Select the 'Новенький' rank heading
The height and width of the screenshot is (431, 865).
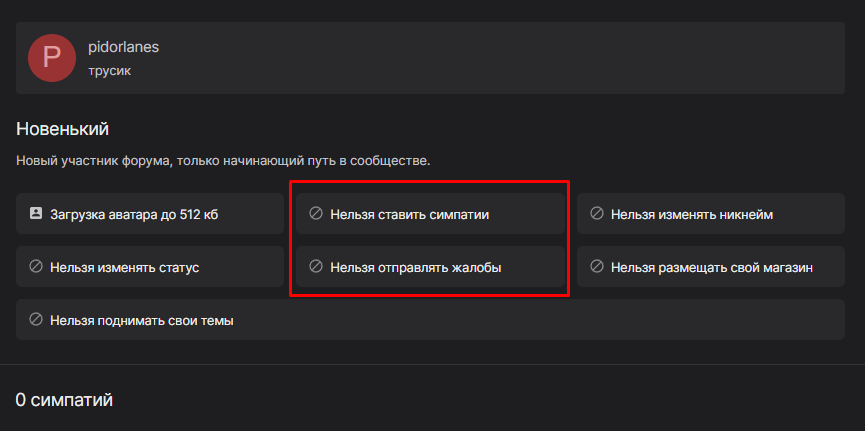62,129
